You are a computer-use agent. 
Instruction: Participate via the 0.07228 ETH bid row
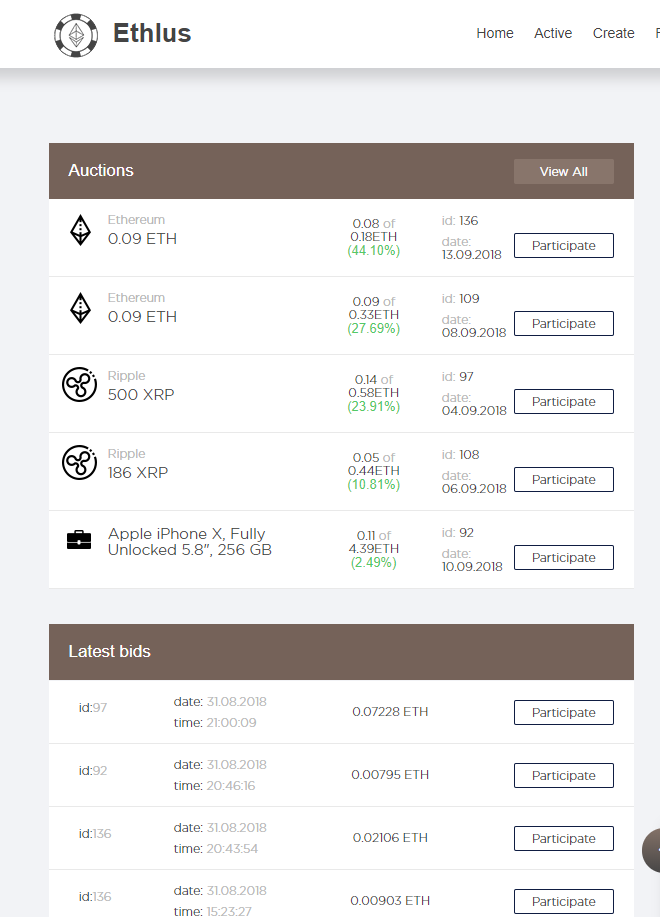pos(564,712)
